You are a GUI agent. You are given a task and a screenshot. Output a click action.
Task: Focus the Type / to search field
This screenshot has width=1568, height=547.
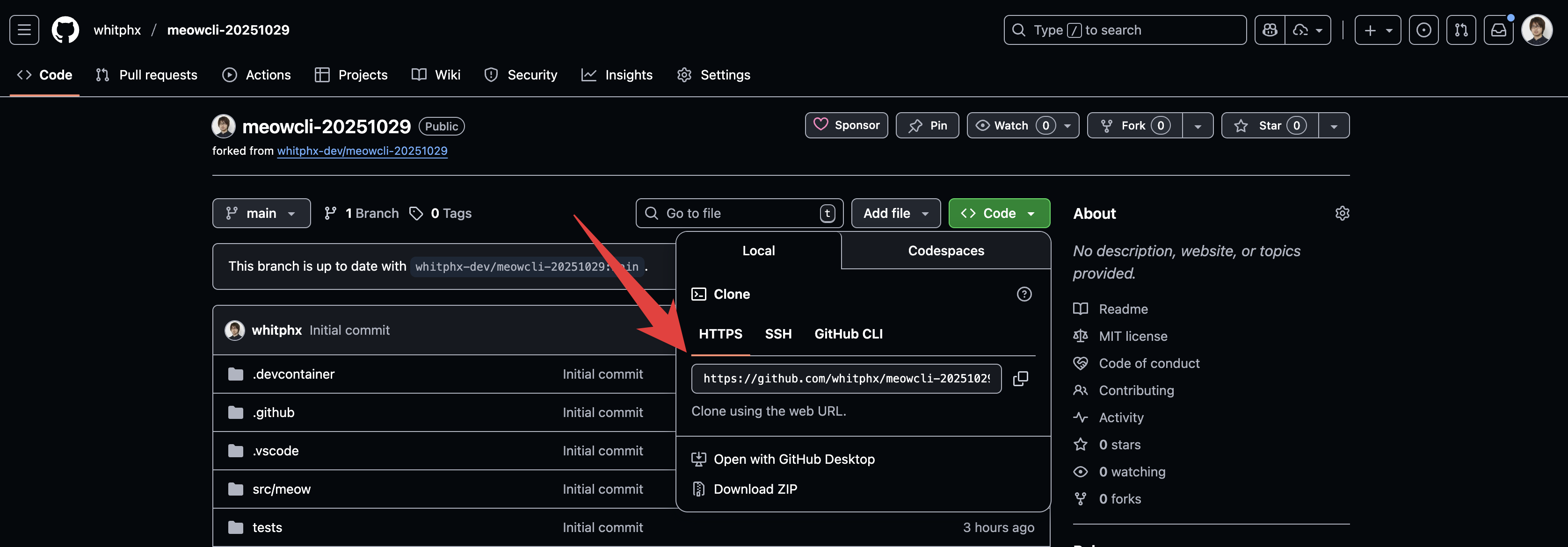pos(1125,30)
